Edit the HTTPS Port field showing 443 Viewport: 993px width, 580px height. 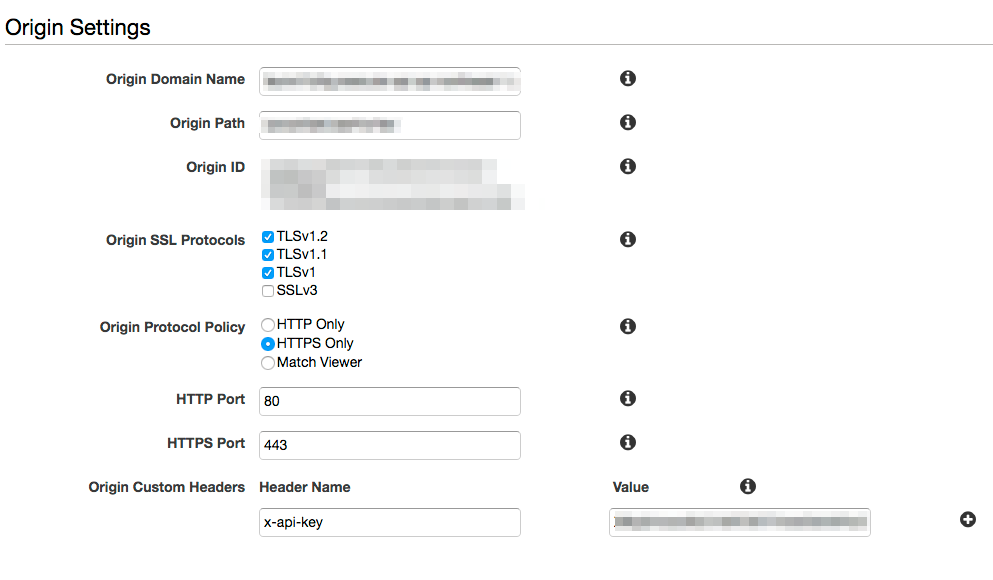coord(389,445)
